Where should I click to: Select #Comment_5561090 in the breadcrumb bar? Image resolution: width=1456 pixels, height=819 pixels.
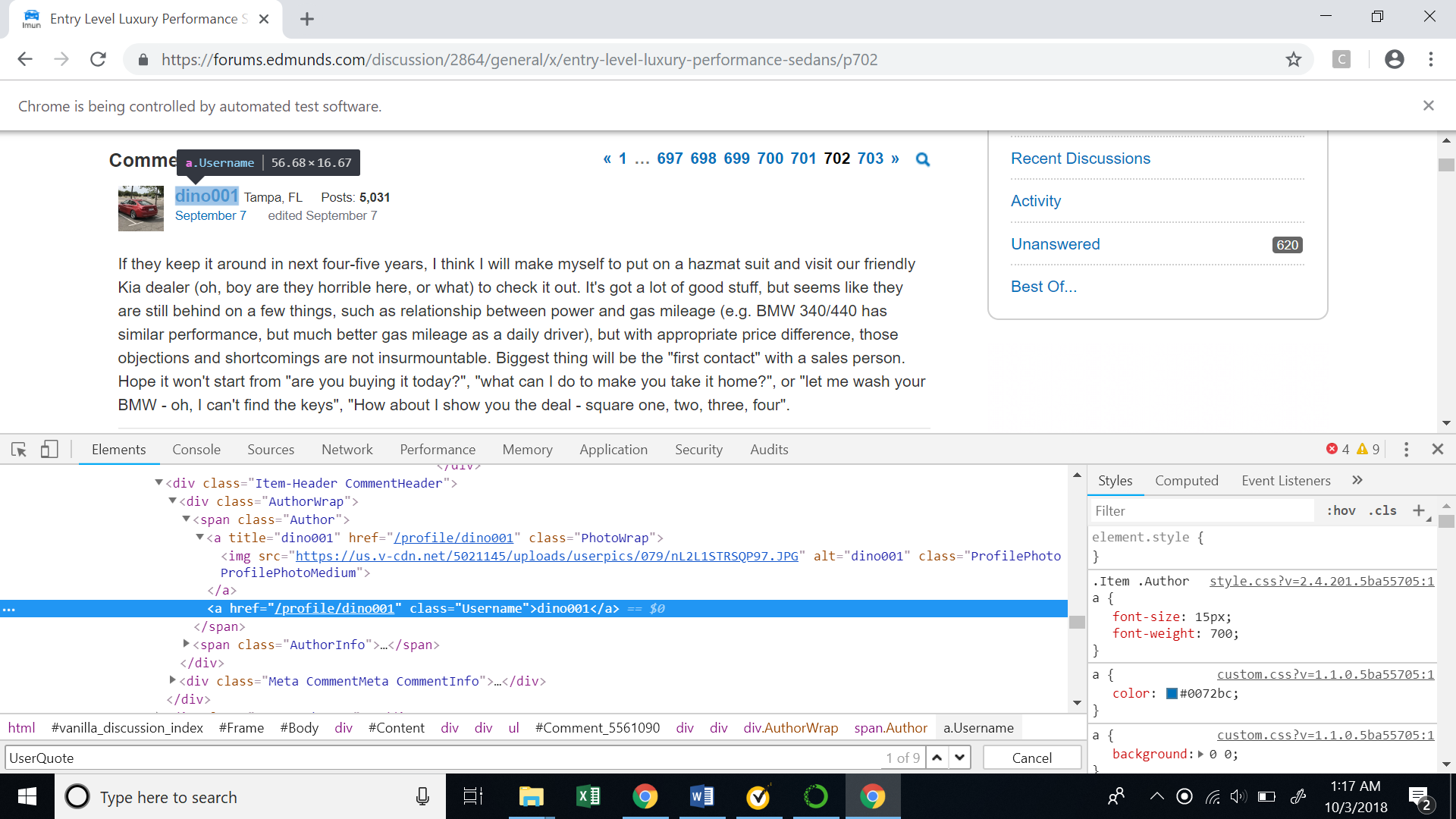pos(598,728)
